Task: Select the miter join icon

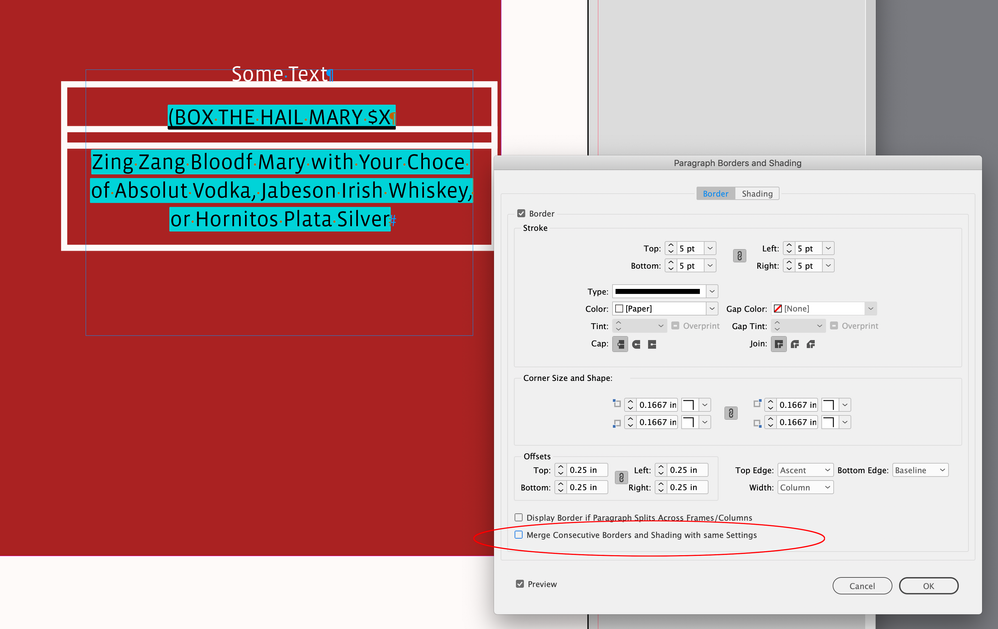Action: 778,344
